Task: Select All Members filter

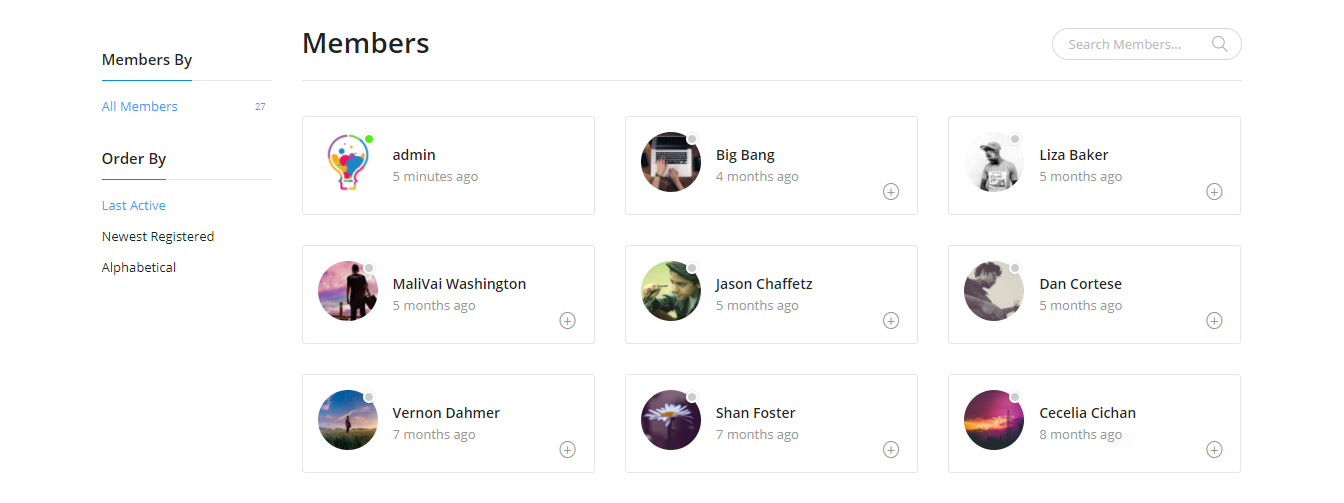Action: point(140,106)
